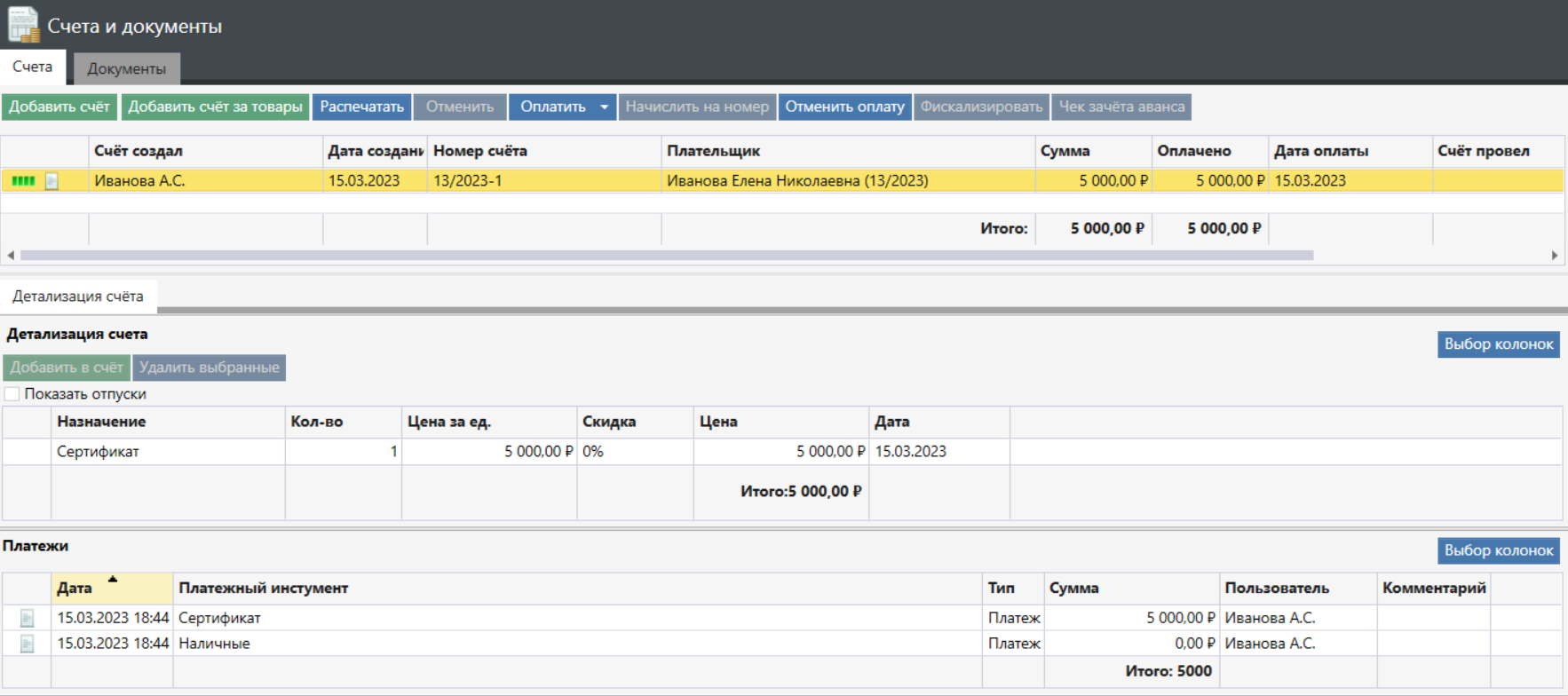
Task: Expand the Оплатить dropdown arrow
Action: pyautogui.click(x=604, y=107)
